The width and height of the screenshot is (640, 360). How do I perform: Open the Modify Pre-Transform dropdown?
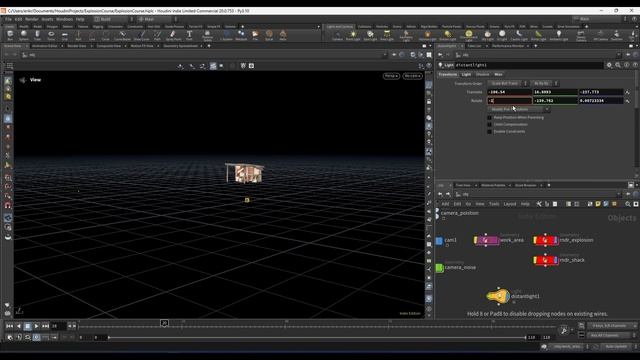(x=518, y=109)
